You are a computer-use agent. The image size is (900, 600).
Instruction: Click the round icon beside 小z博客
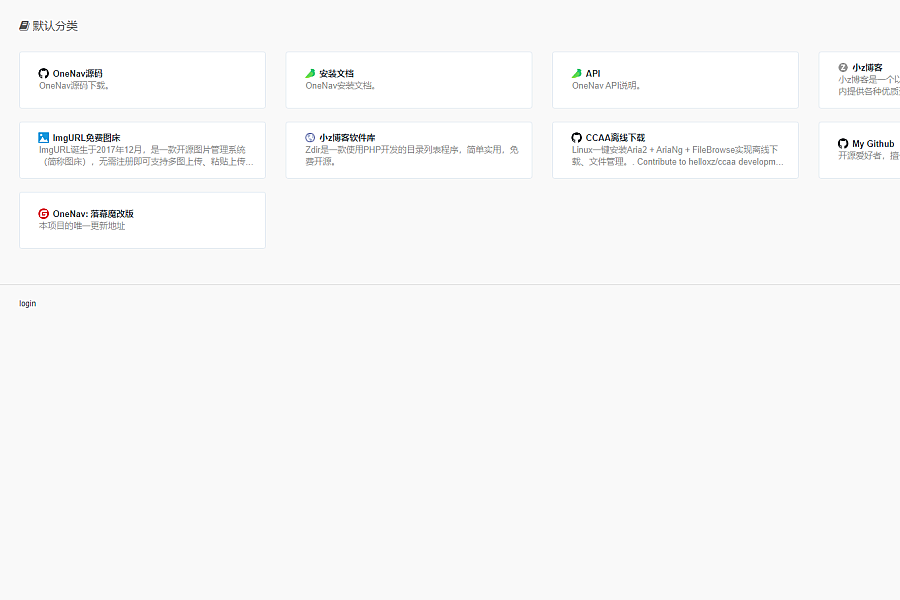[x=843, y=67]
